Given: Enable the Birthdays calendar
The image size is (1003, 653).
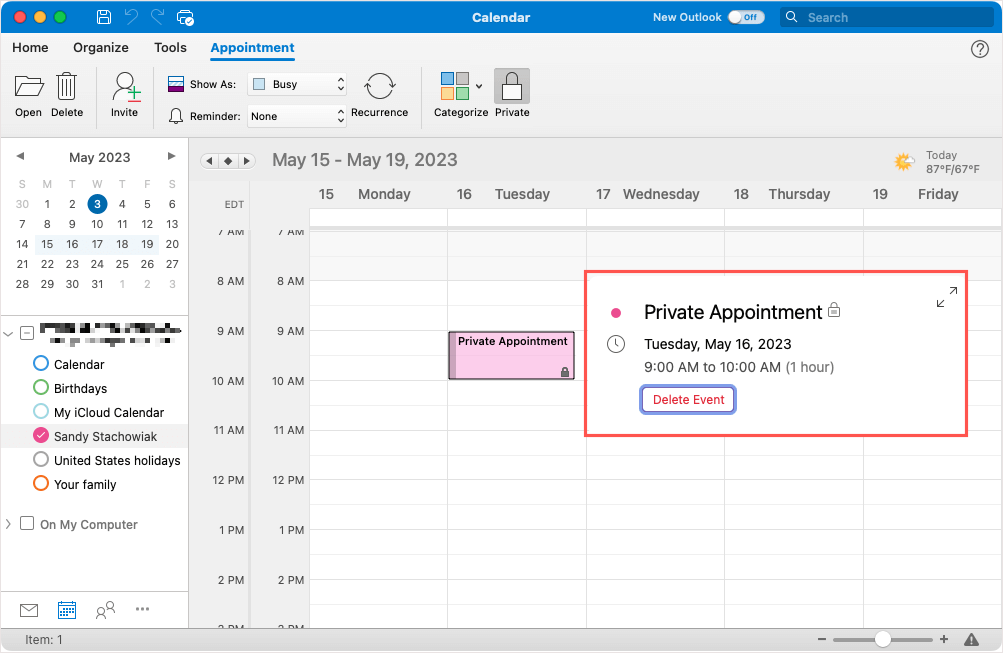Looking at the screenshot, I should coord(41,388).
